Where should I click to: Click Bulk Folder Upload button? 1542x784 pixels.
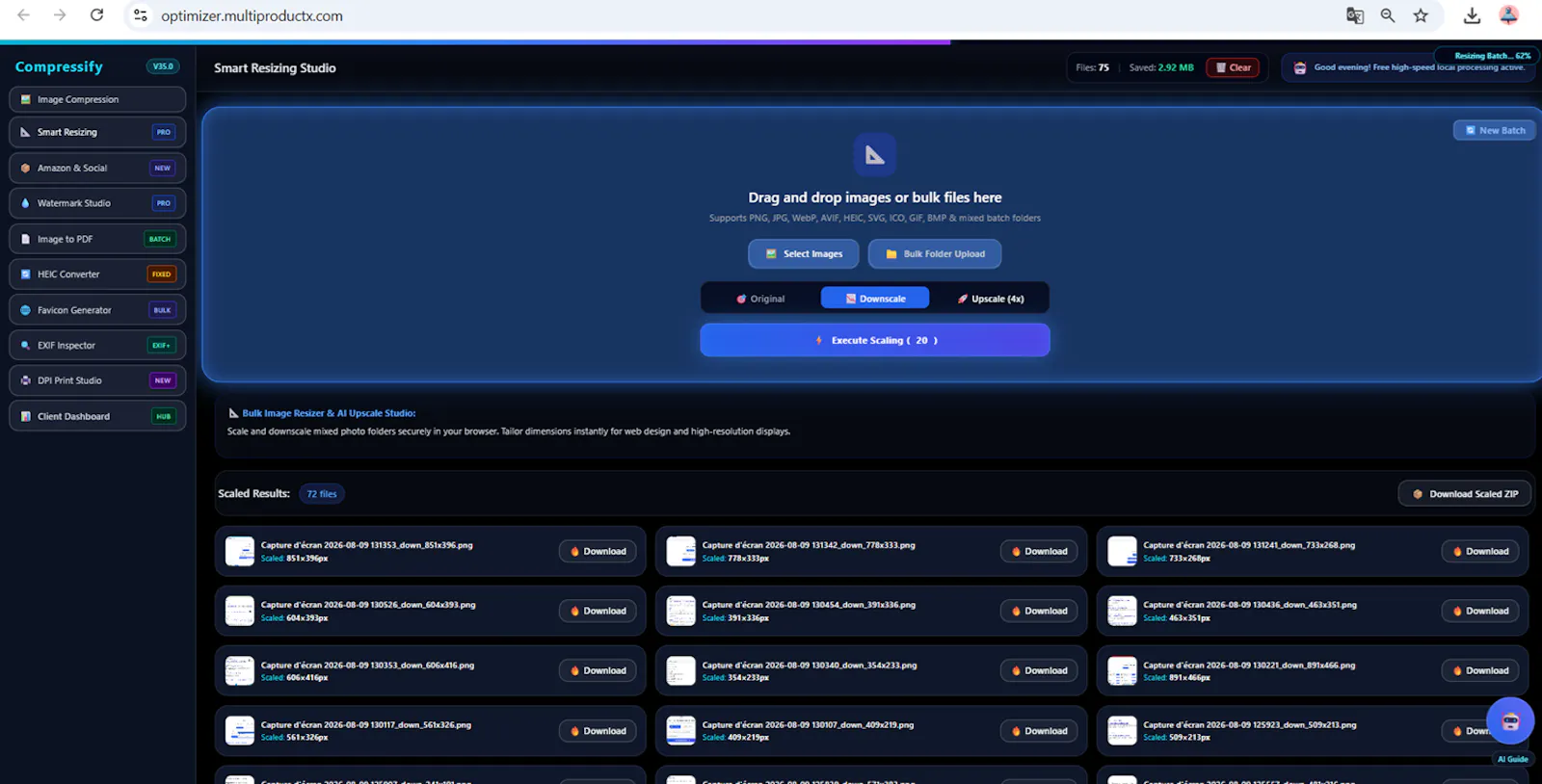coord(935,254)
